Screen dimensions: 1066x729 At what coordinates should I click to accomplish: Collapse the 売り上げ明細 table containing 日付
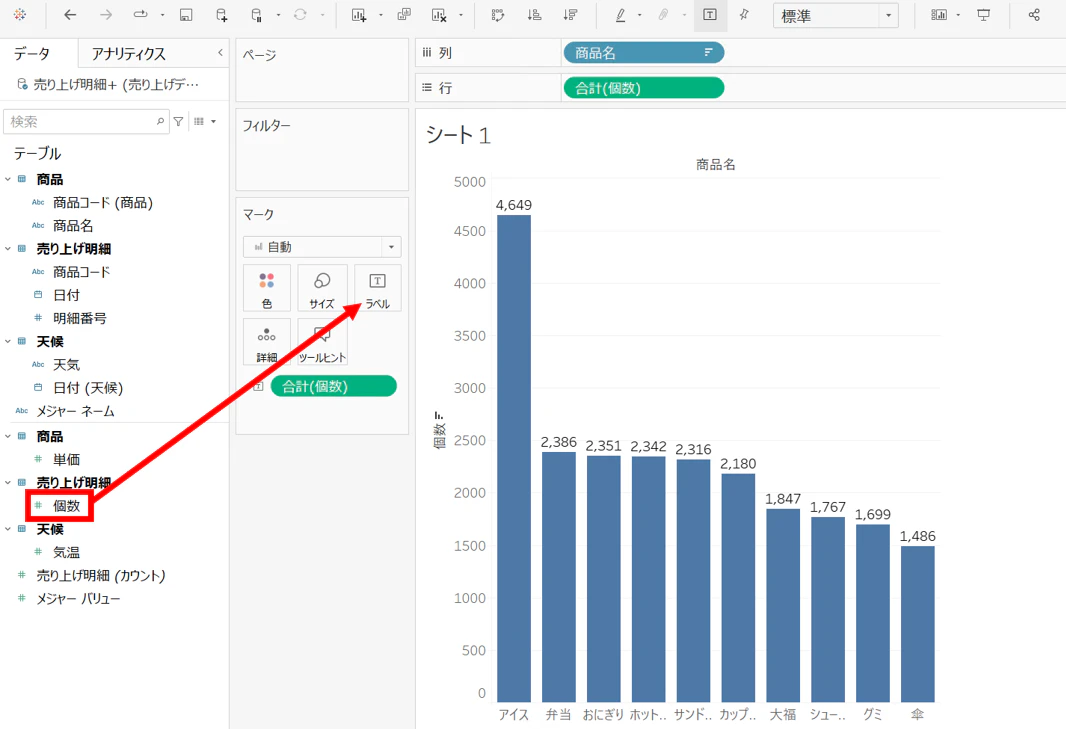[8, 249]
